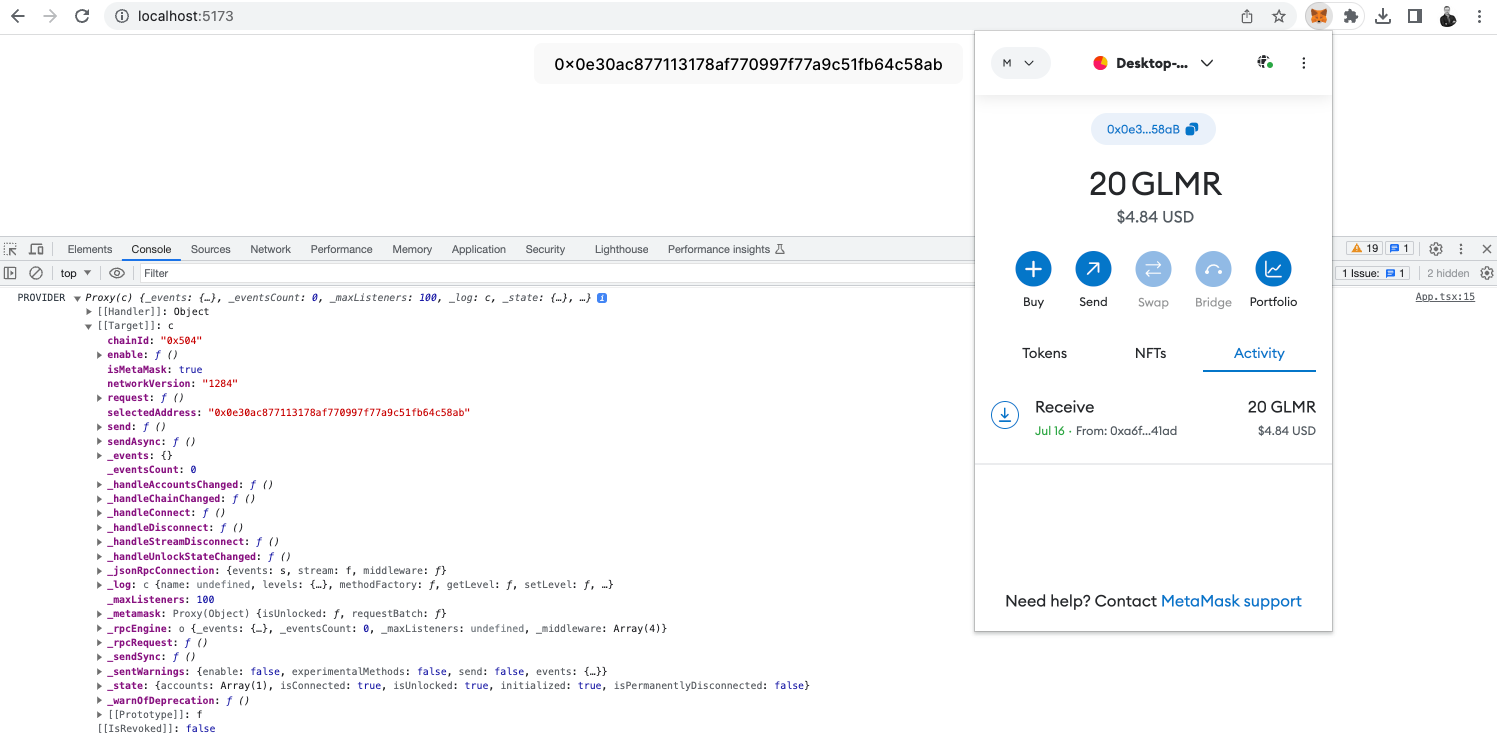This screenshot has height=736, width=1497.
Task: Expand the [[Handler]] node
Action: pyautogui.click(x=91, y=312)
